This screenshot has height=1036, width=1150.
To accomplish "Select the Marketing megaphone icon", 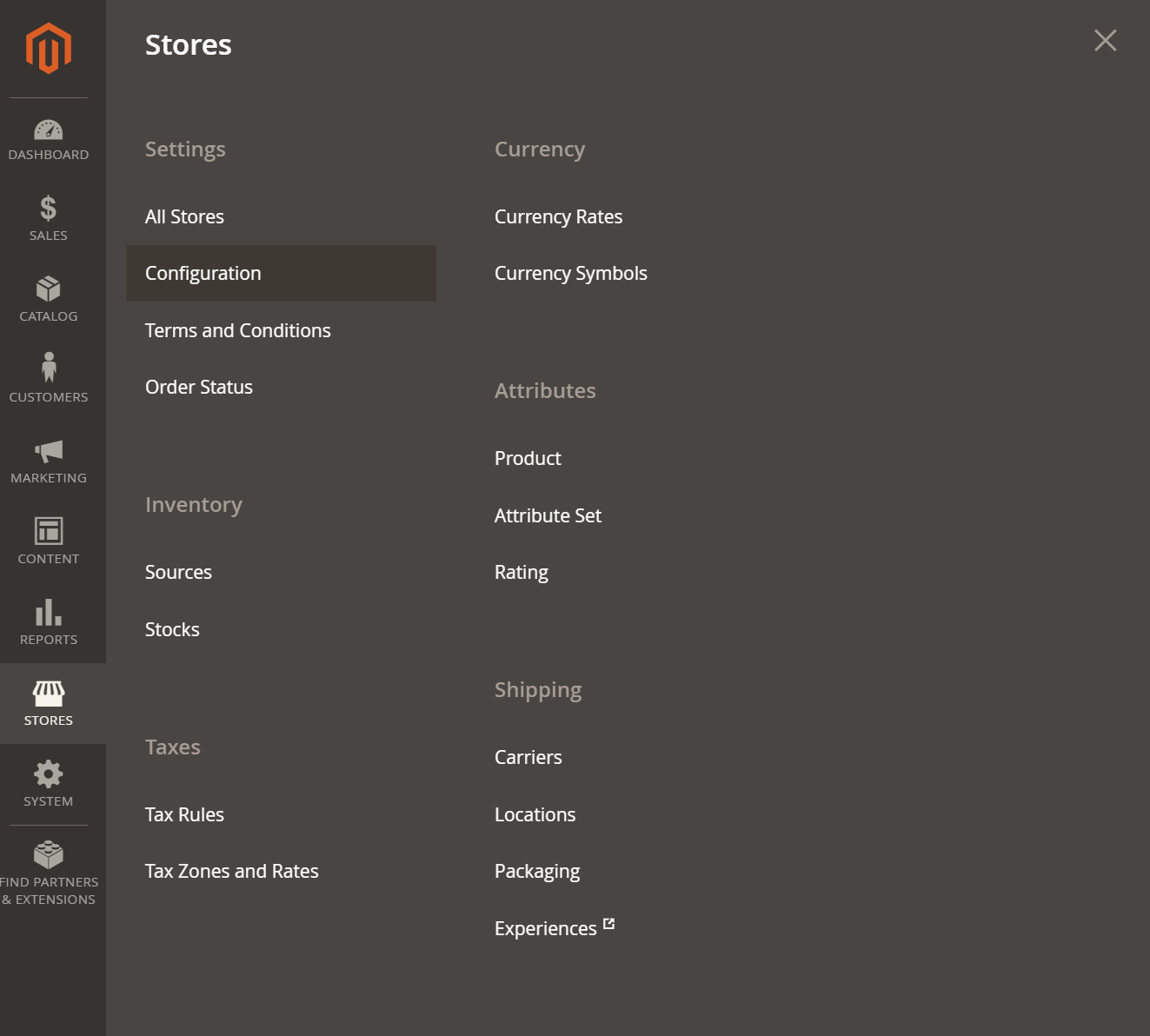I will click(49, 451).
